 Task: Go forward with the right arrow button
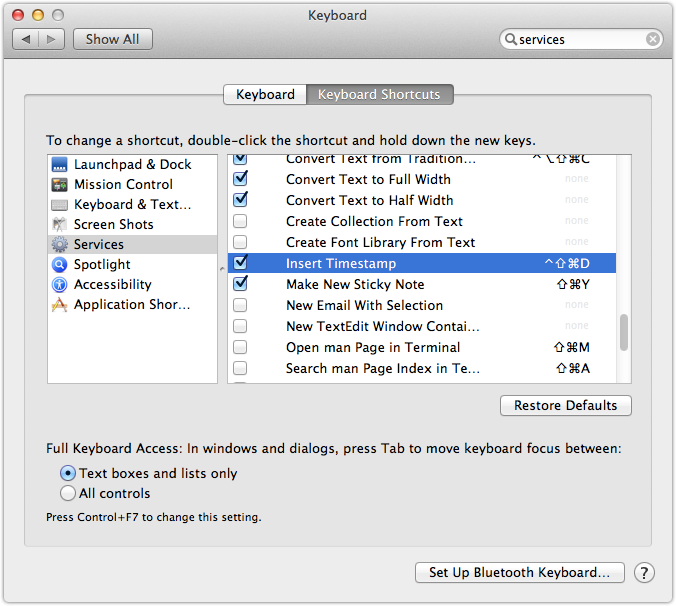pos(51,39)
